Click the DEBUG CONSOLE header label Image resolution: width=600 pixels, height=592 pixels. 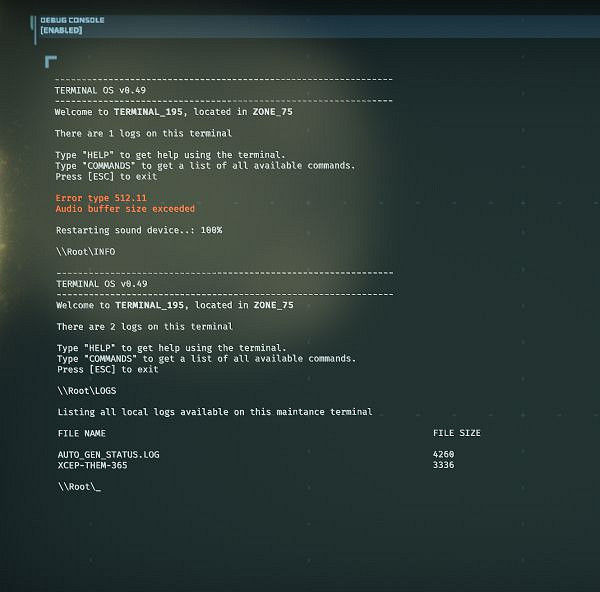(x=72, y=20)
